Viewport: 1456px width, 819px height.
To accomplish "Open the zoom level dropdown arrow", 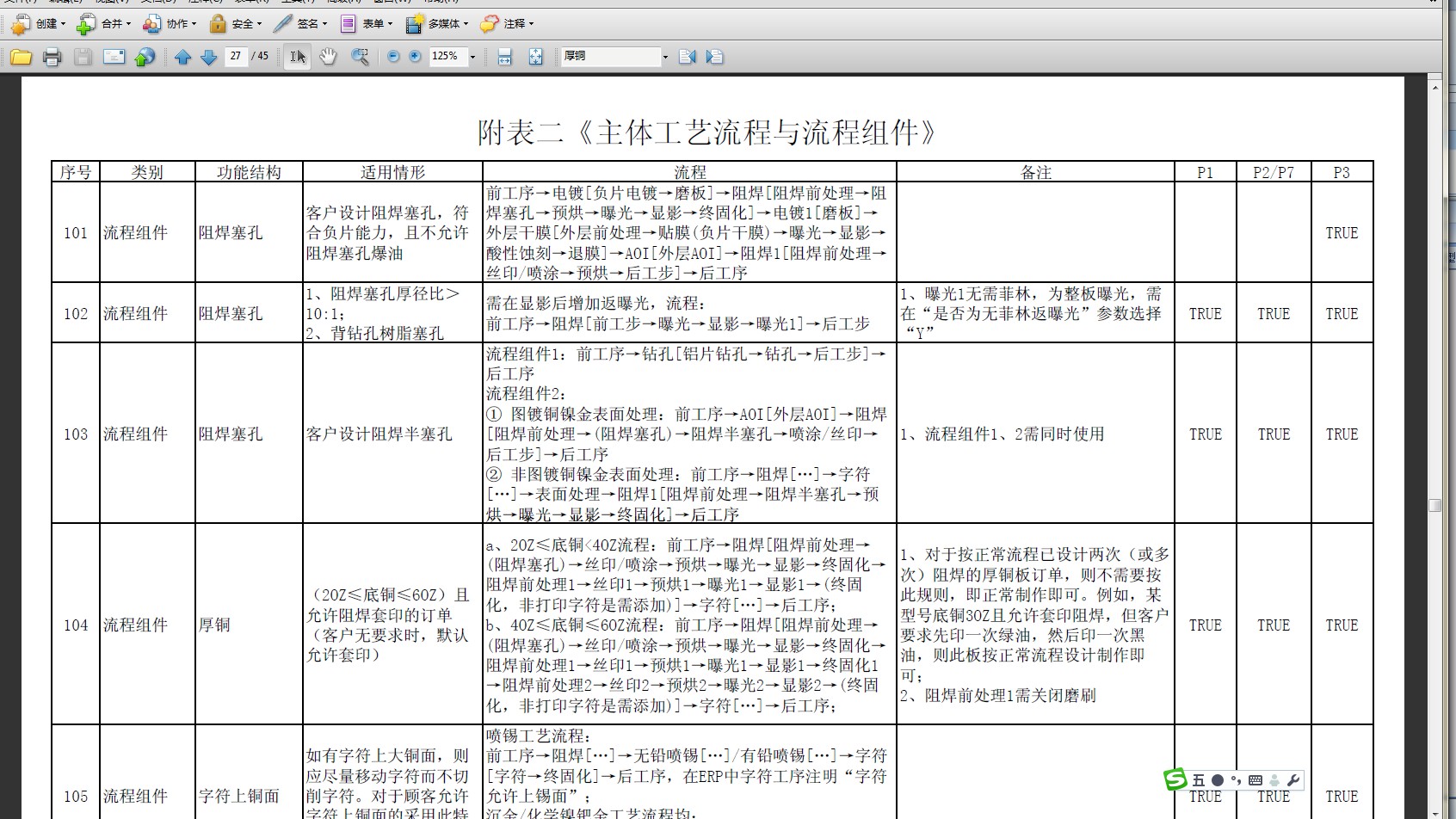I will click(472, 57).
